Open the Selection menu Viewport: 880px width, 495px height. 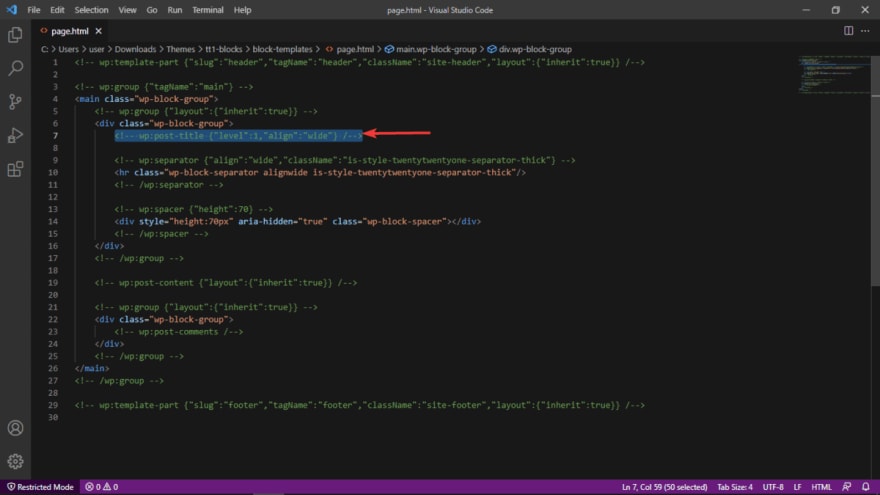coord(91,10)
